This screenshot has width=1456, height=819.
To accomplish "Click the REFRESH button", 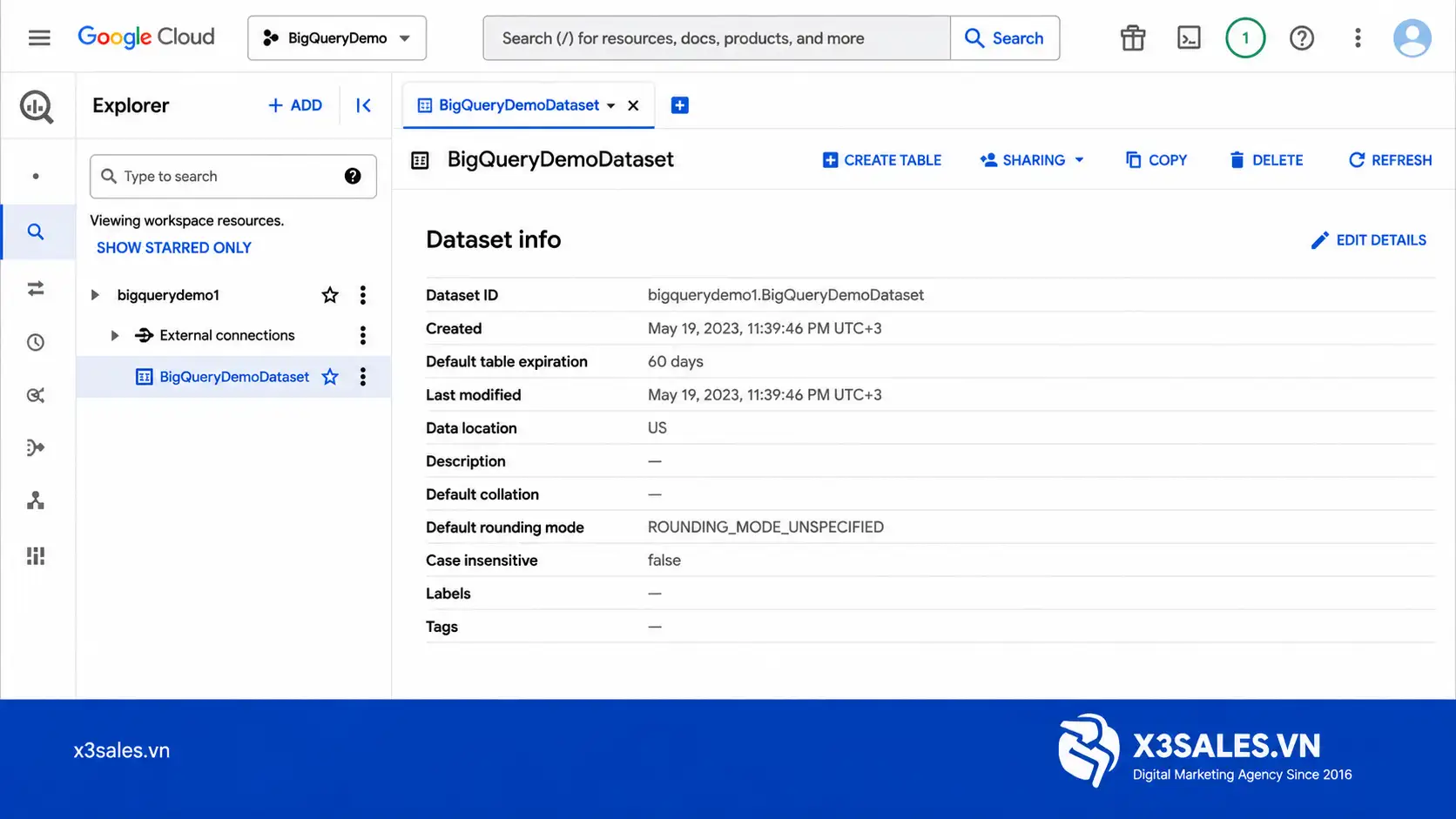I will point(1390,160).
